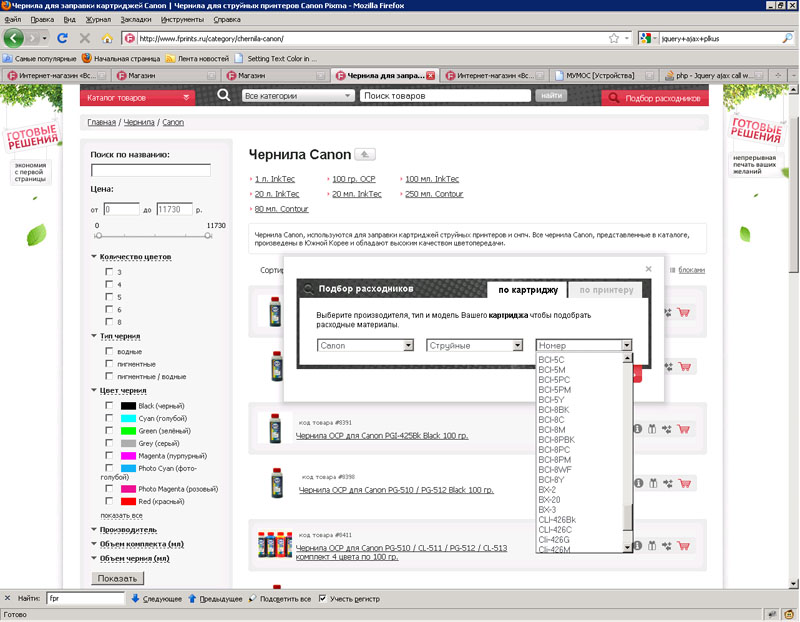Image resolution: width=800 pixels, height=622 pixels.
Task: Close the find bar with X icon
Action: click(7, 598)
